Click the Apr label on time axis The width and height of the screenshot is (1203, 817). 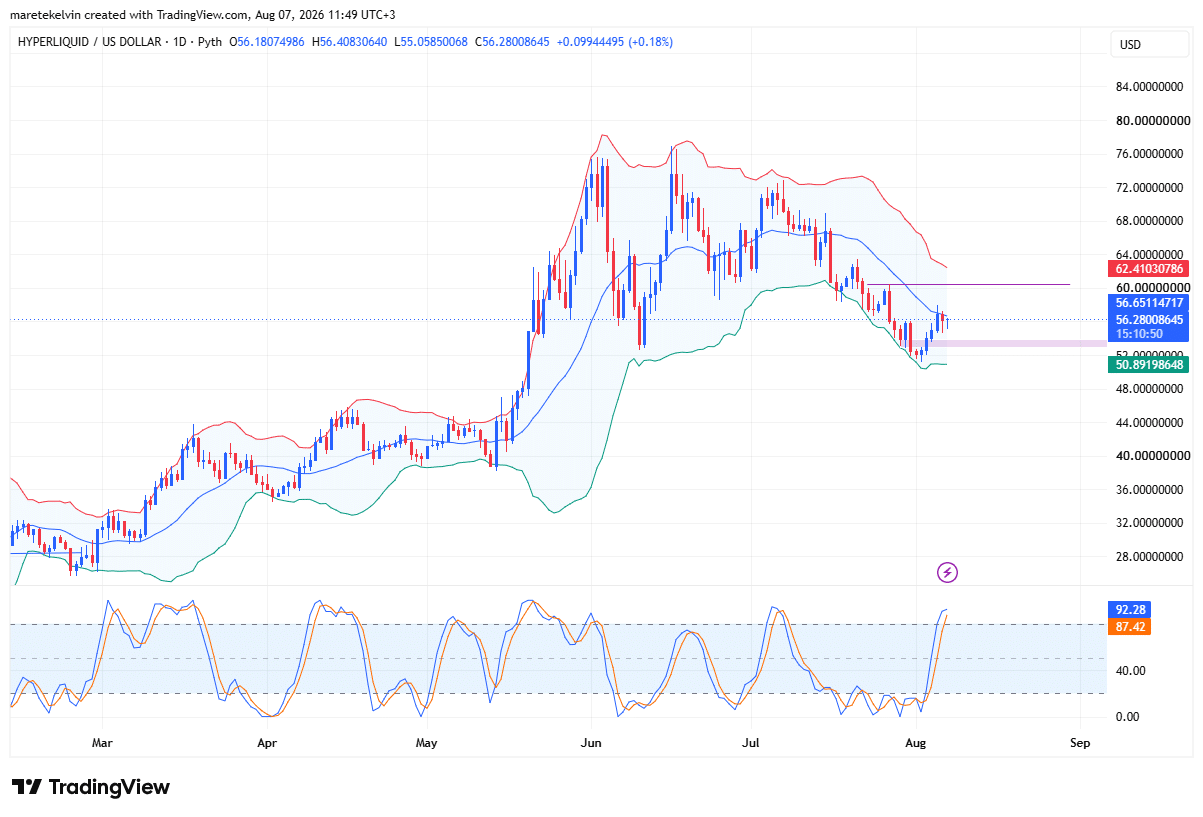pyautogui.click(x=266, y=744)
